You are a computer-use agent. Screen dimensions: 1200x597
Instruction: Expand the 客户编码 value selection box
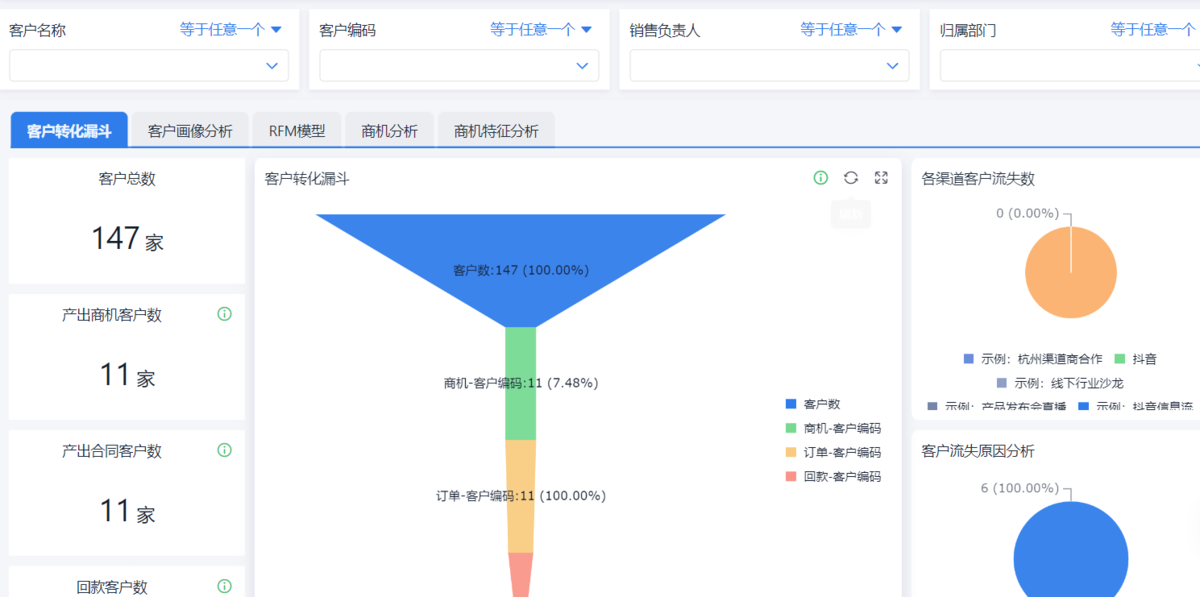coord(459,66)
